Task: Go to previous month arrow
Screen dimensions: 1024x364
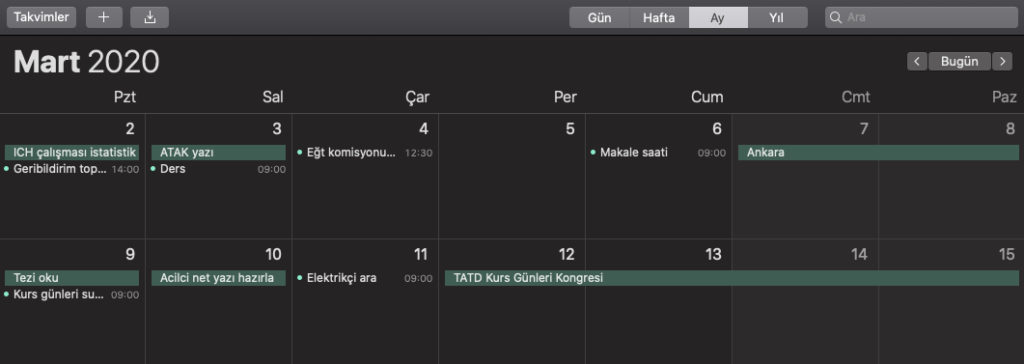Action: [x=917, y=61]
